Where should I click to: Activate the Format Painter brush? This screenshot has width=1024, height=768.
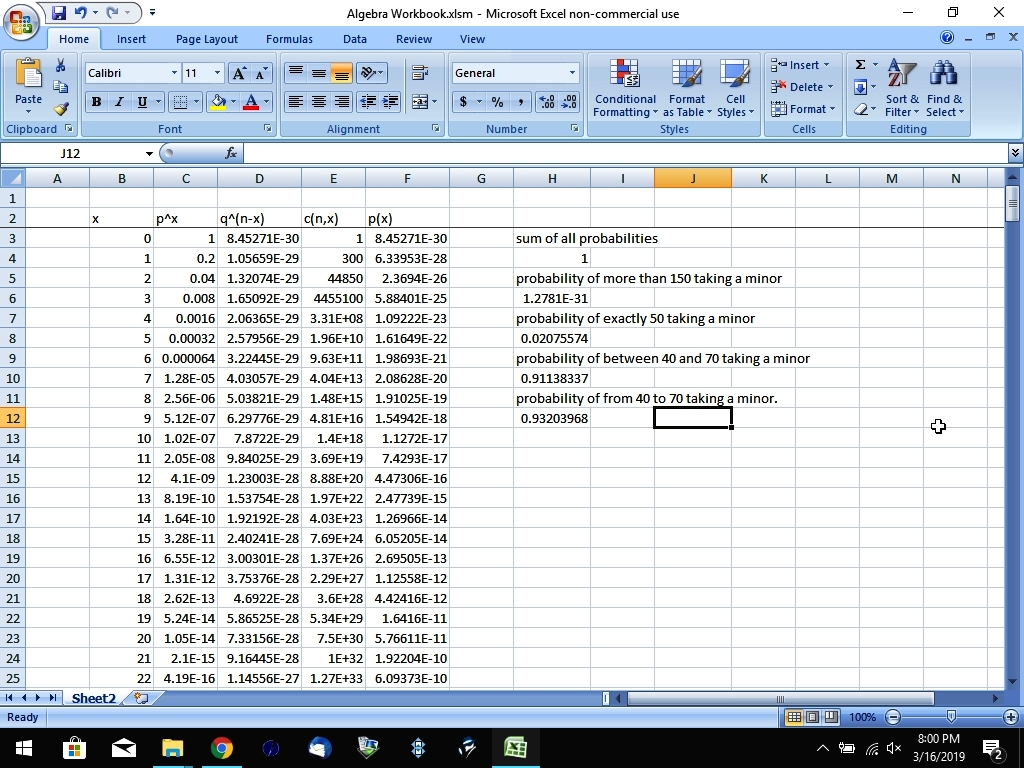[x=61, y=108]
